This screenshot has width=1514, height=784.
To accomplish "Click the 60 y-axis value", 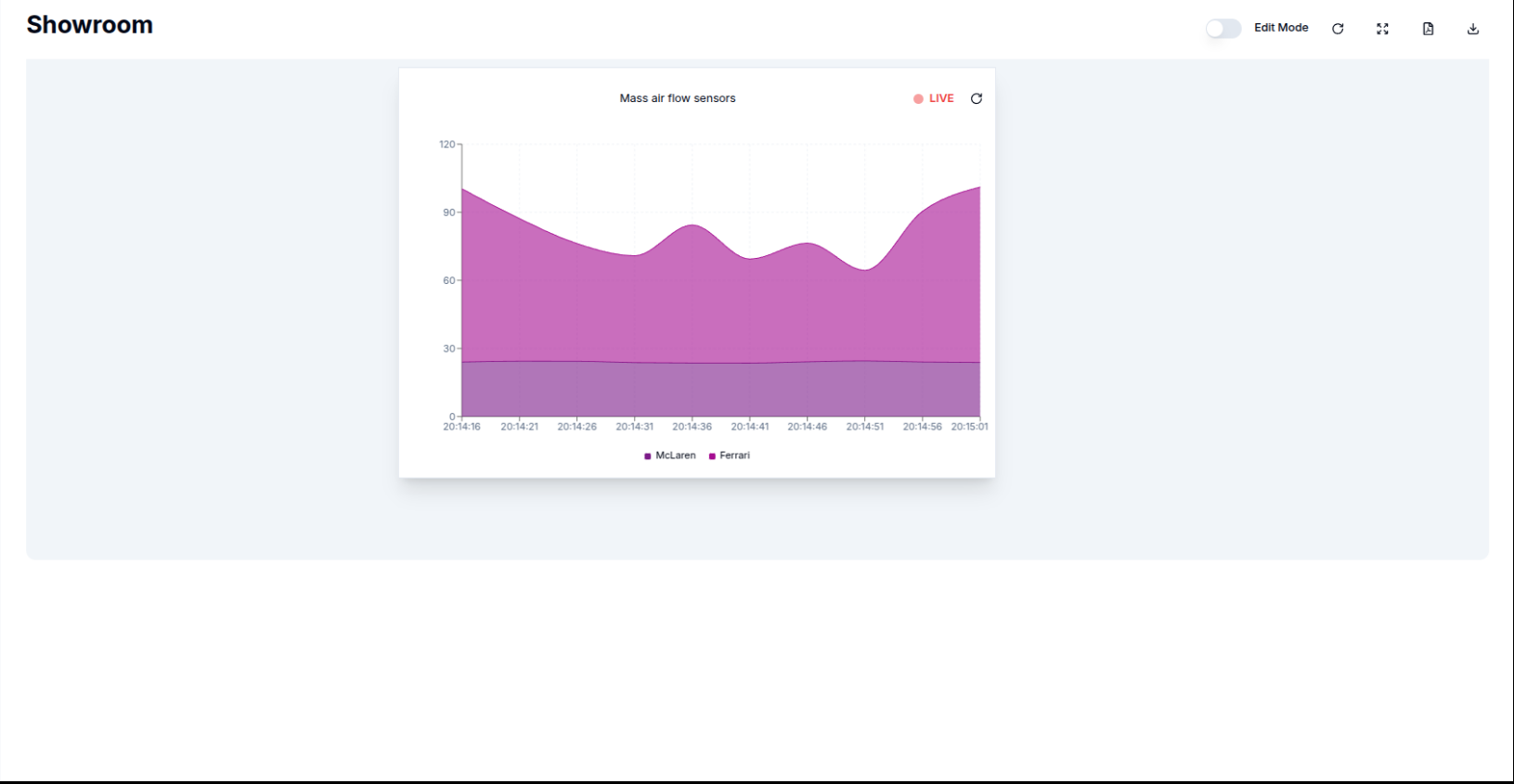I will coord(449,280).
